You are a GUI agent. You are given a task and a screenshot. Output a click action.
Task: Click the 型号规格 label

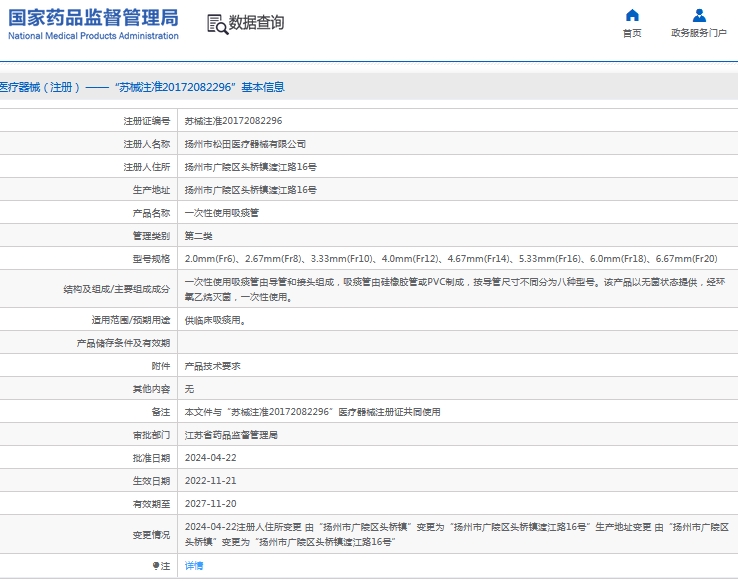click(x=151, y=259)
